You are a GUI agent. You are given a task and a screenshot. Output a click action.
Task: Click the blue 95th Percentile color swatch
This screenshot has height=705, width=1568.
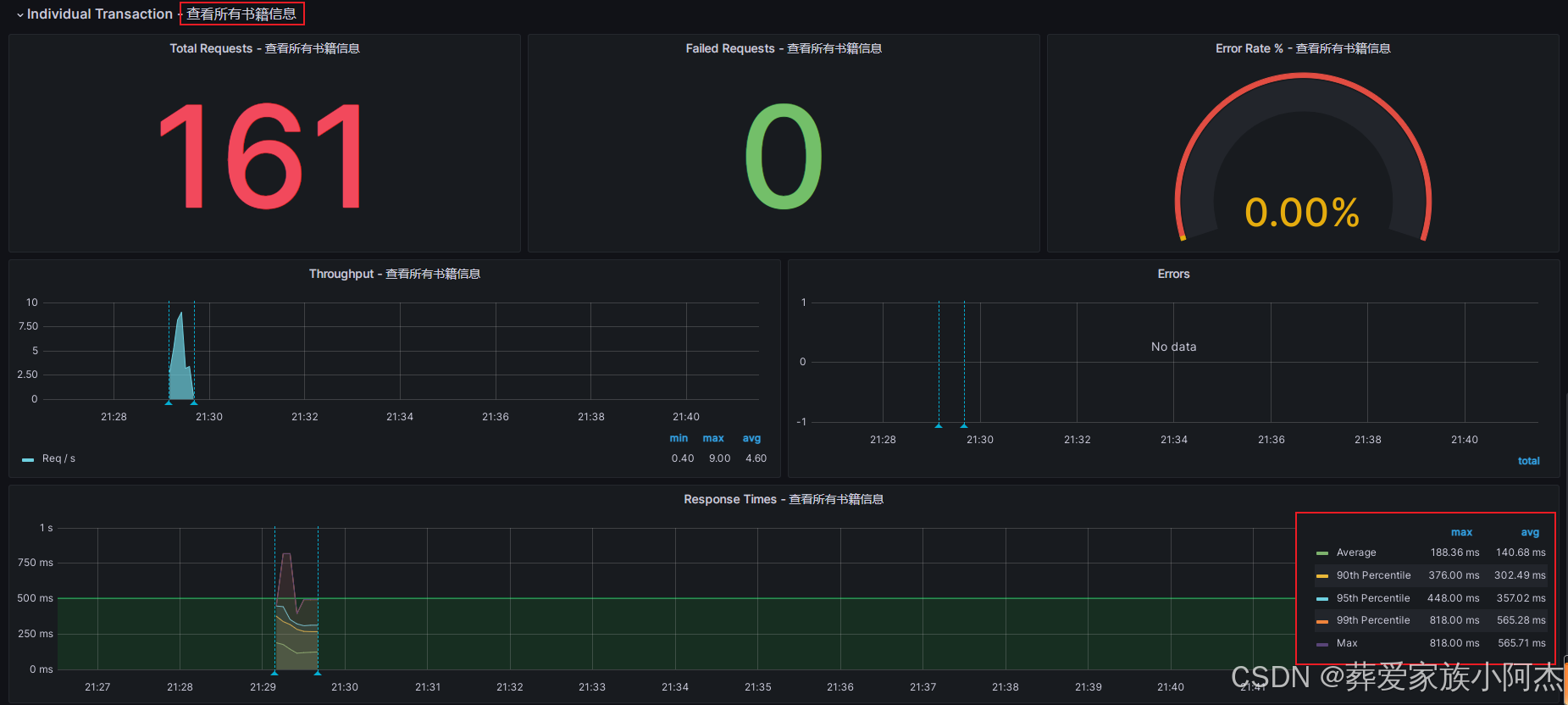coord(1322,599)
